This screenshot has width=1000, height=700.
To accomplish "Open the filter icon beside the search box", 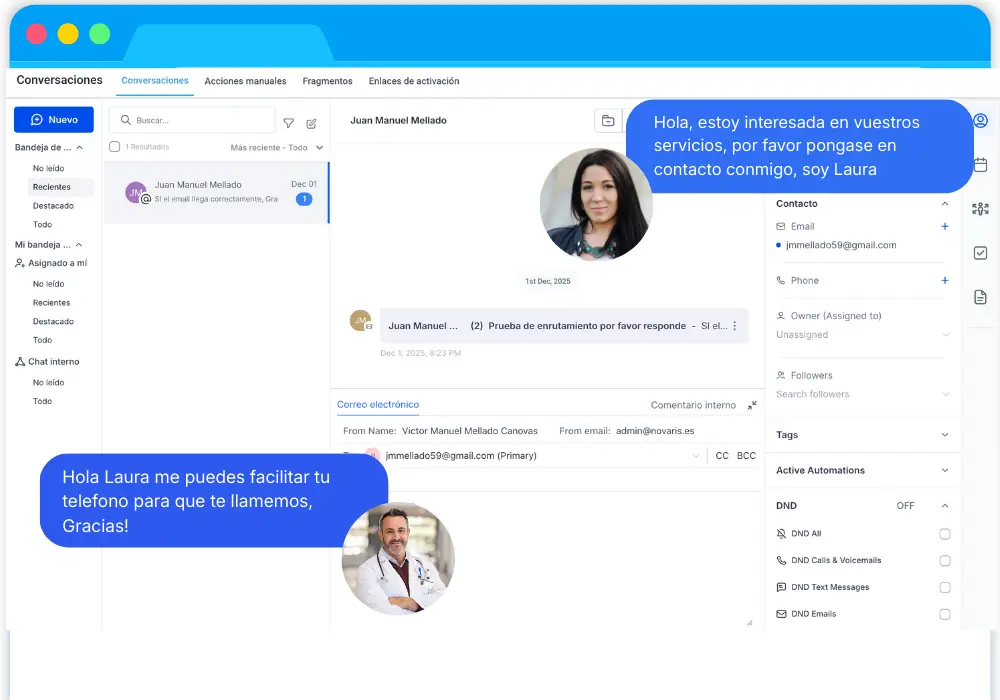I will [288, 123].
